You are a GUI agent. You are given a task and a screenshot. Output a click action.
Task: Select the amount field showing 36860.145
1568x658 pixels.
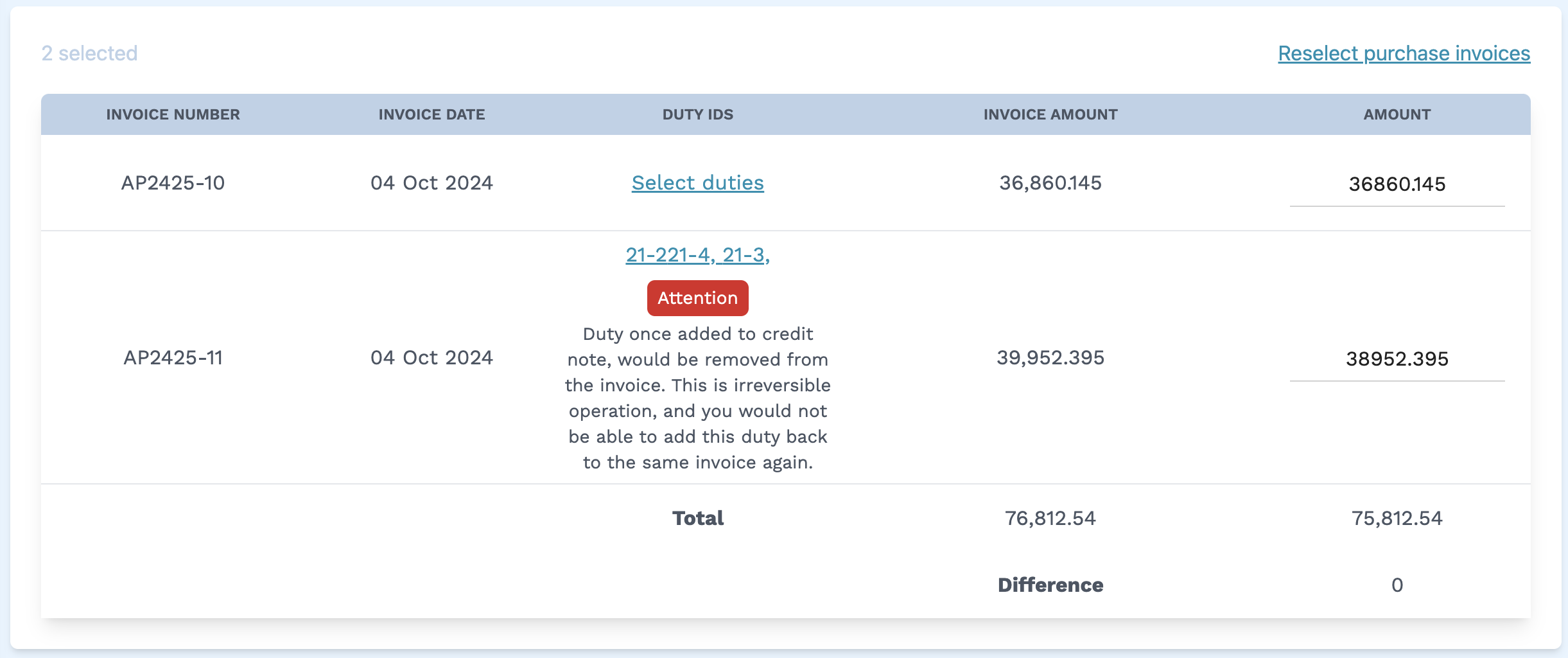click(1397, 184)
